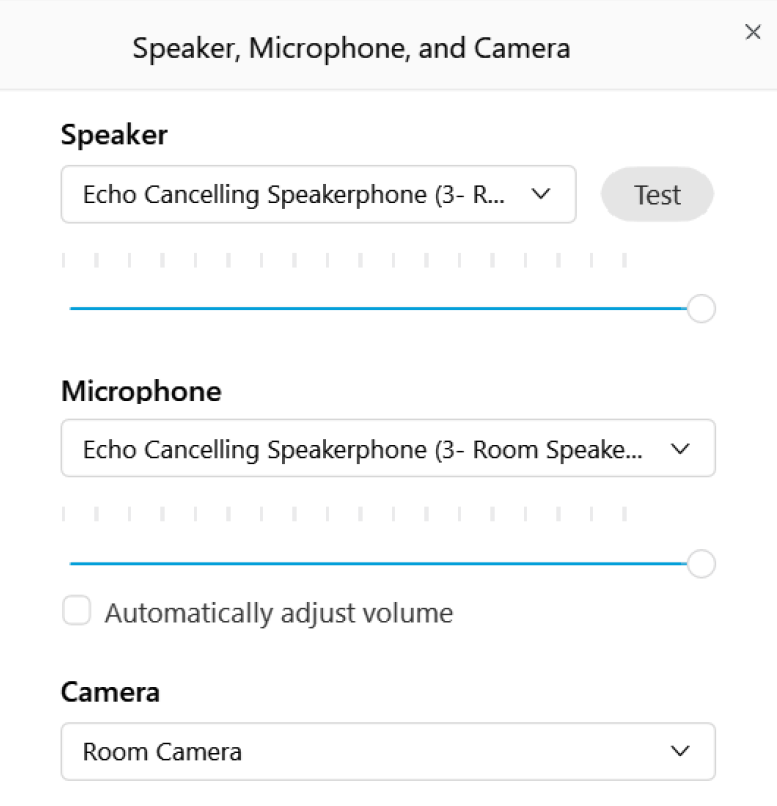This screenshot has width=777, height=806.
Task: Enable the Automatically adjust volume checkbox
Action: click(77, 611)
